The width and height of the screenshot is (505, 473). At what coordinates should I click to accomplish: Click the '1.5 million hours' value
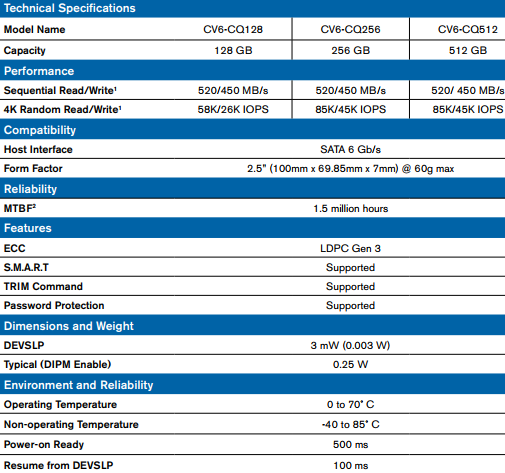tap(351, 209)
